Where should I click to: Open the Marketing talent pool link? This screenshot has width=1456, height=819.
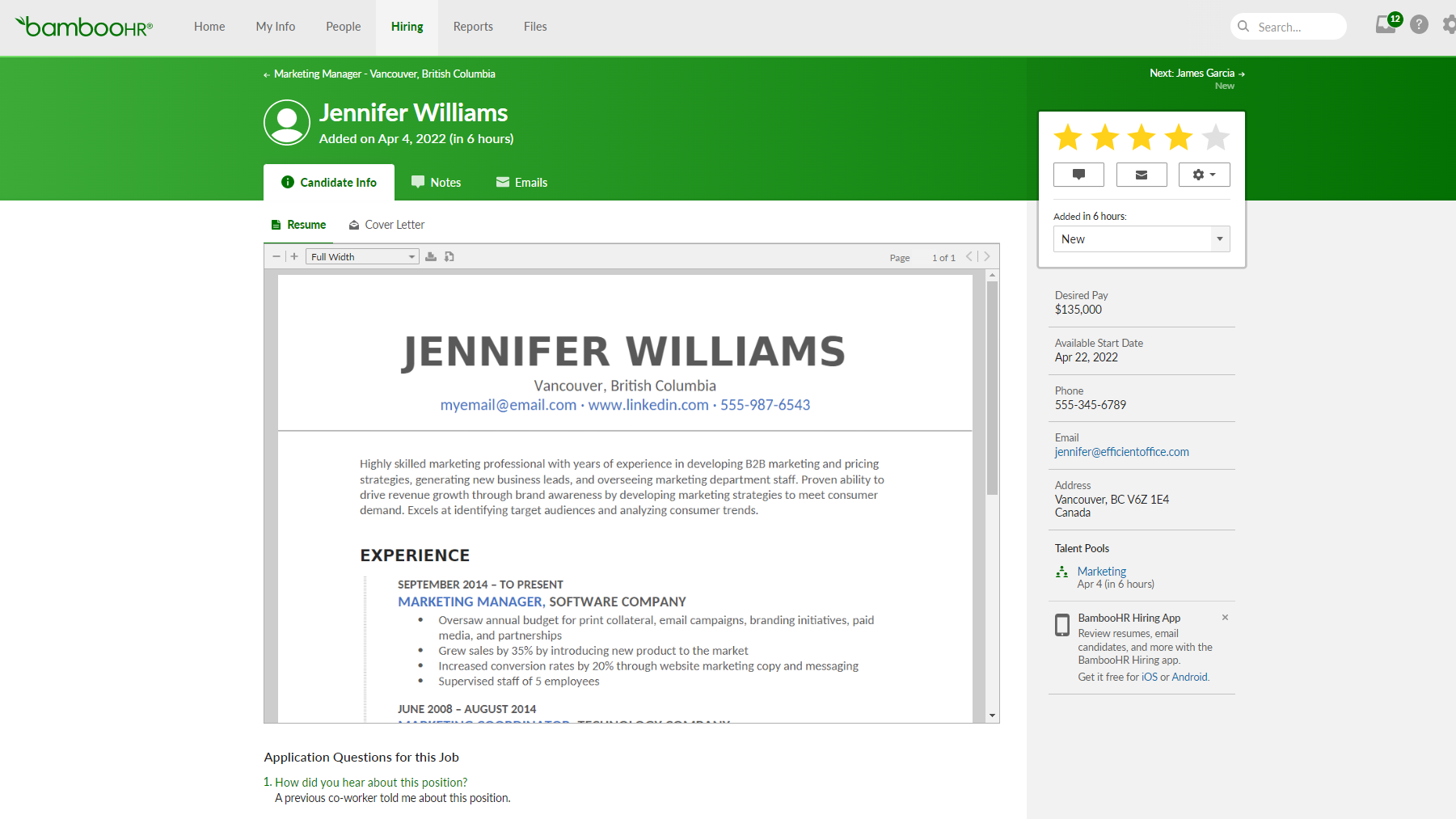(x=1101, y=571)
